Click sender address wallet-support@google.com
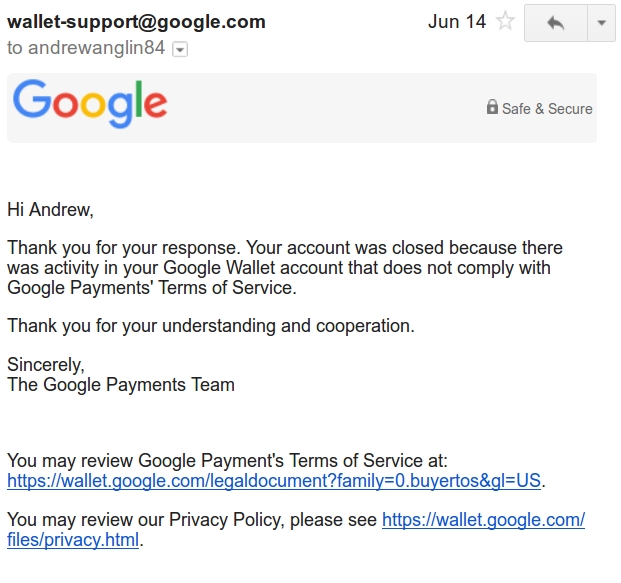 [136, 21]
